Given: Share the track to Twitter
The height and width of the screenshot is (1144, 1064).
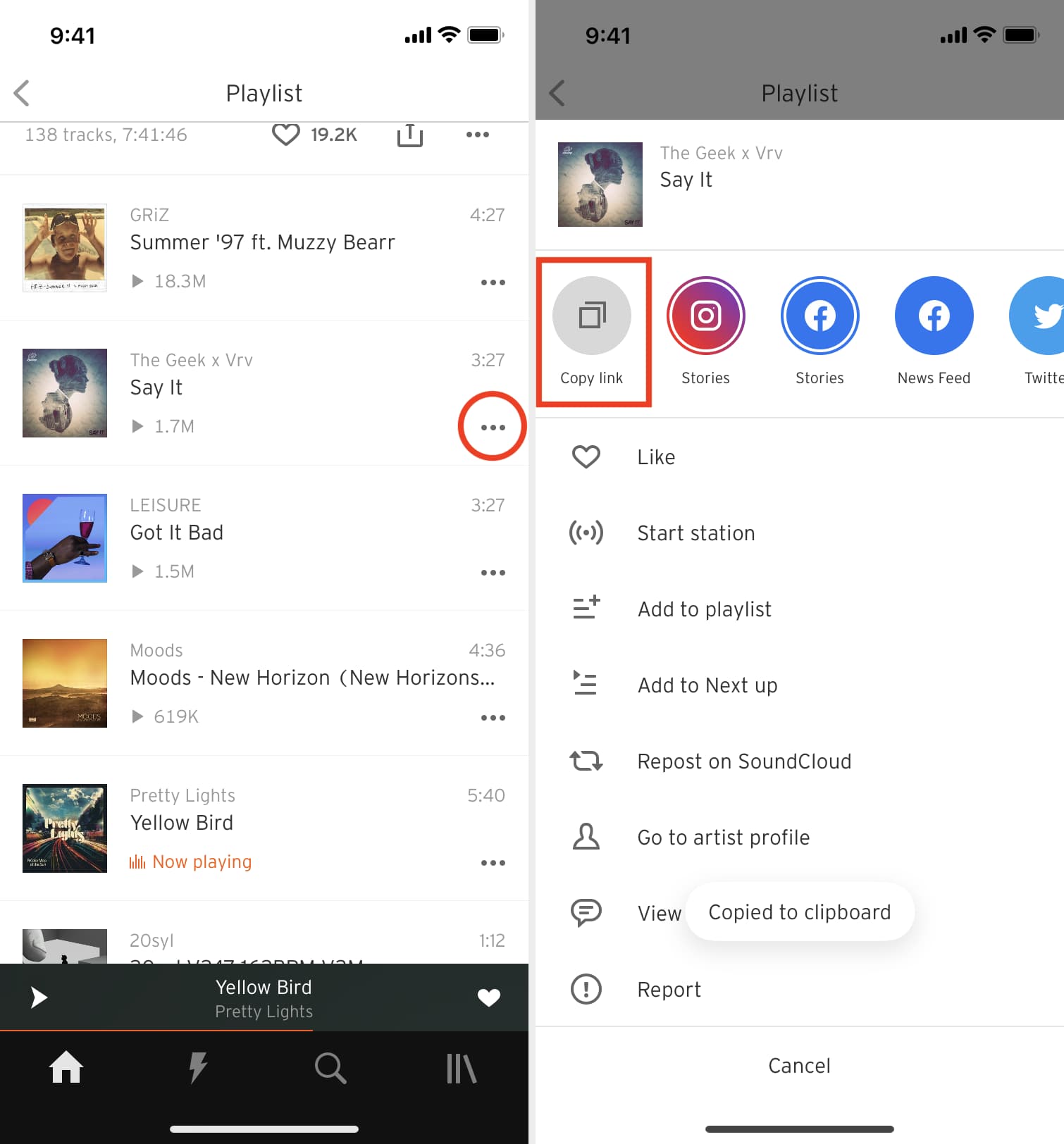Looking at the screenshot, I should point(1037,331).
